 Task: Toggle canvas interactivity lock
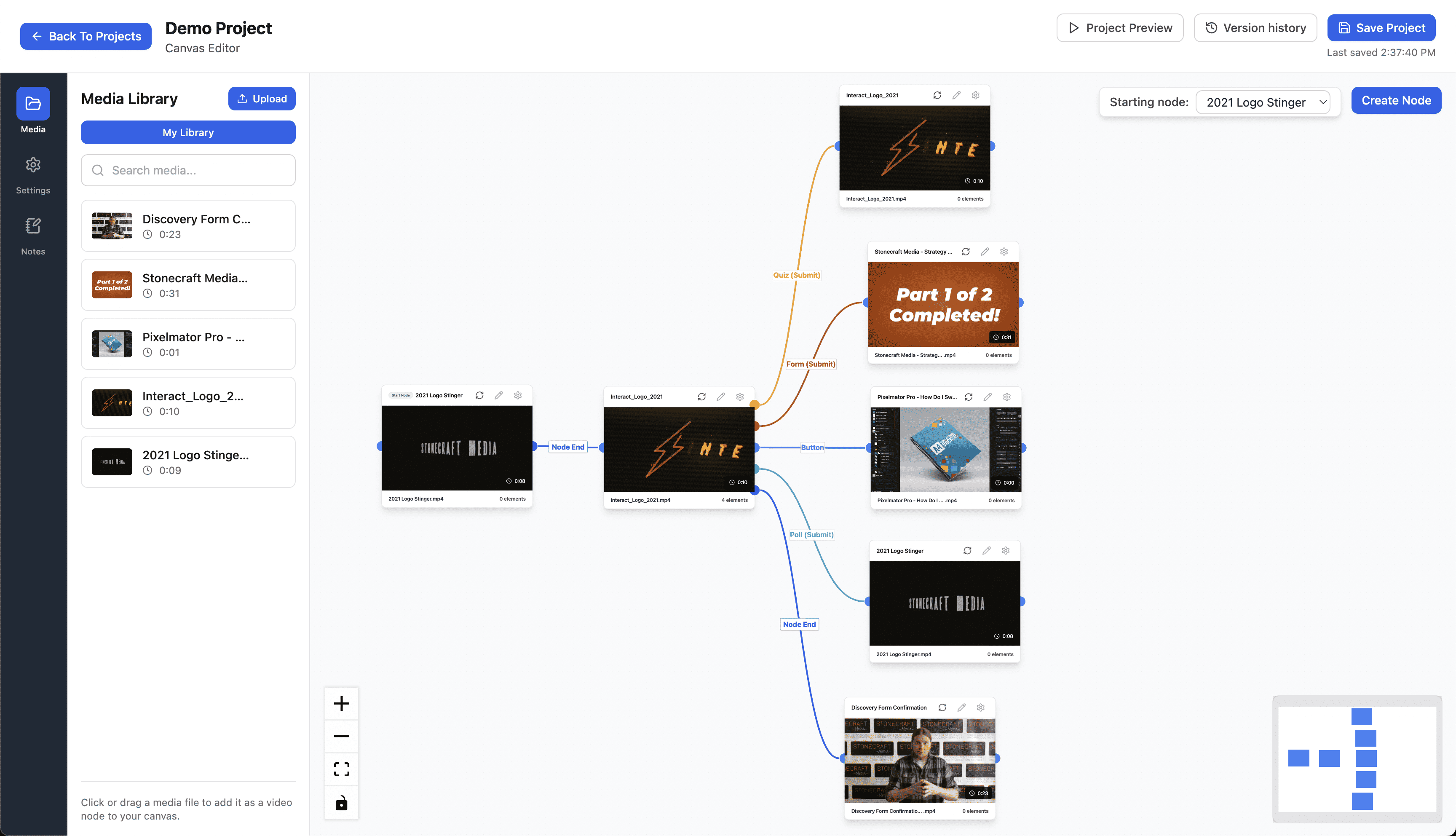[342, 803]
